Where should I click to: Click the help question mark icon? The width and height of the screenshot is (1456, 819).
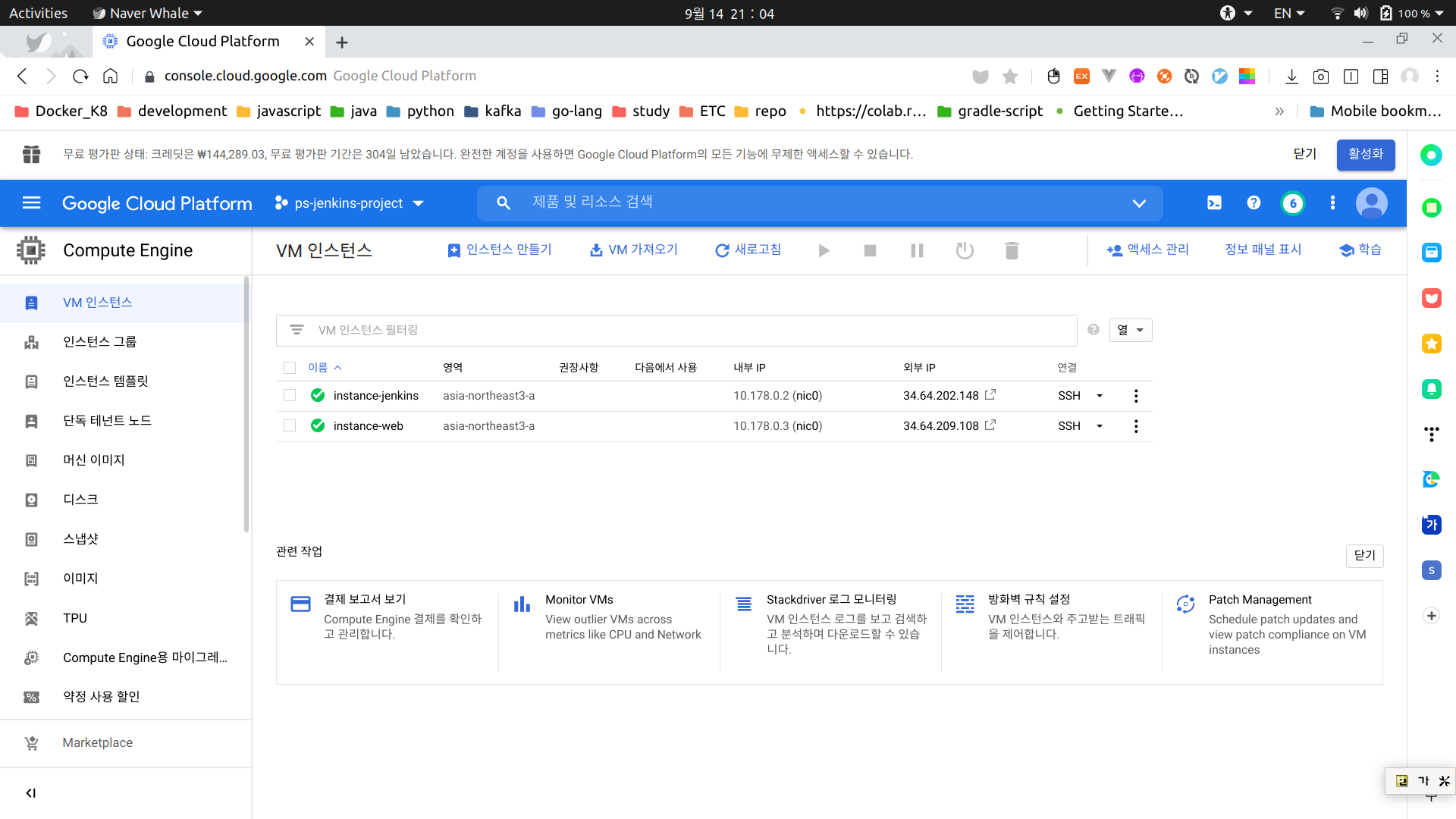point(1254,203)
